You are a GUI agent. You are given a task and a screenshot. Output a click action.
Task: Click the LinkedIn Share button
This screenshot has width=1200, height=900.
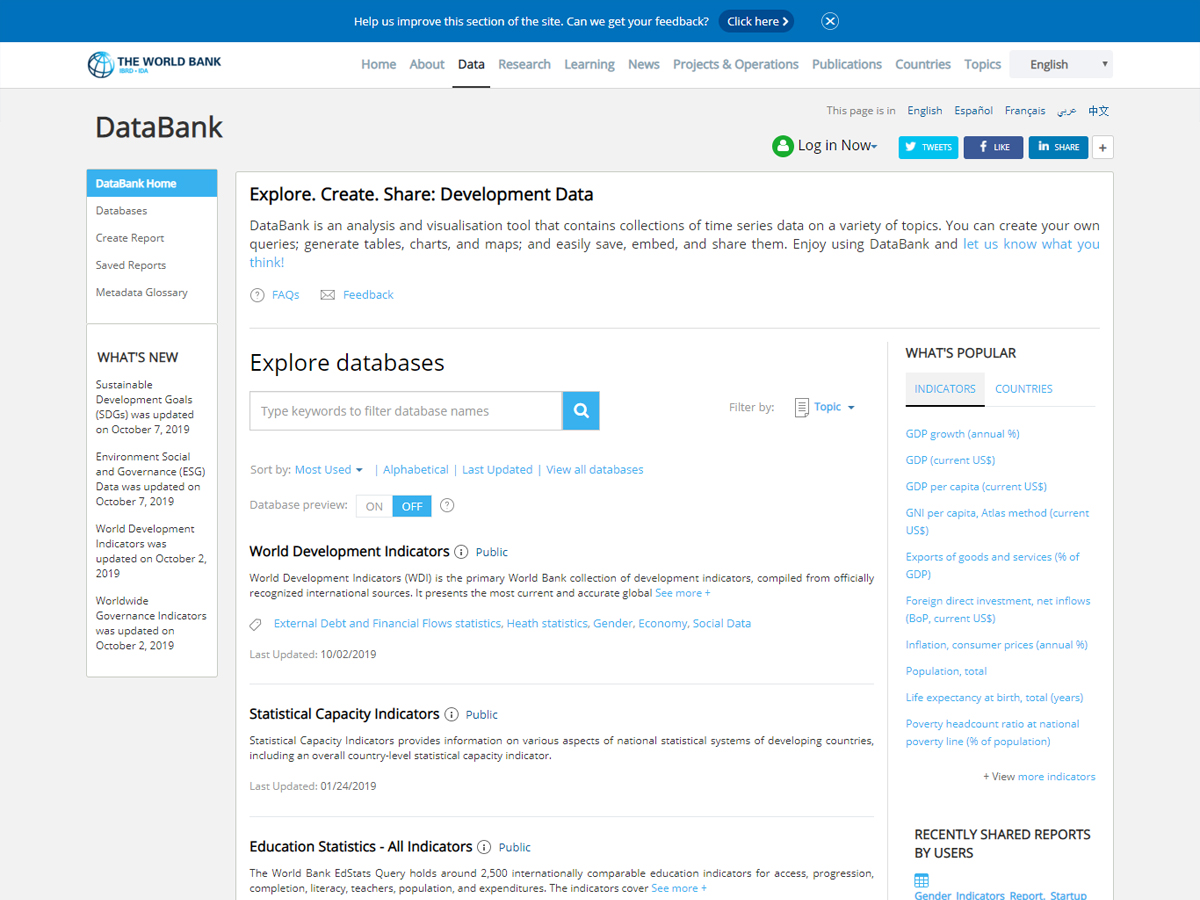click(1058, 147)
